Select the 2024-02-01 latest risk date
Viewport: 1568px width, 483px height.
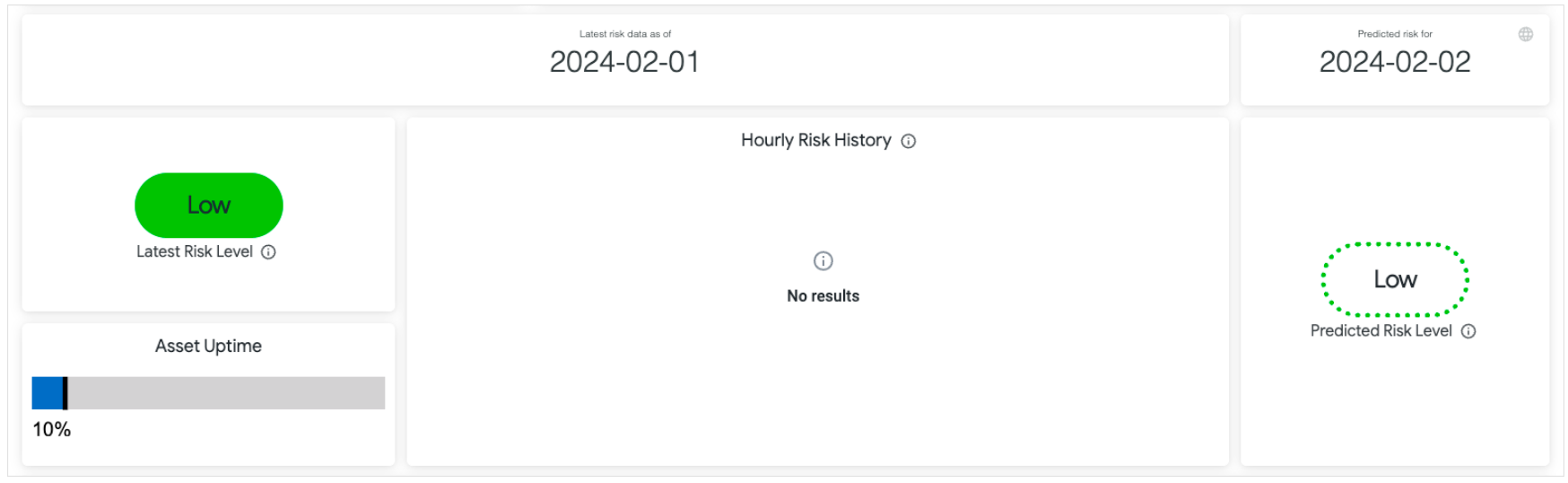coord(624,62)
